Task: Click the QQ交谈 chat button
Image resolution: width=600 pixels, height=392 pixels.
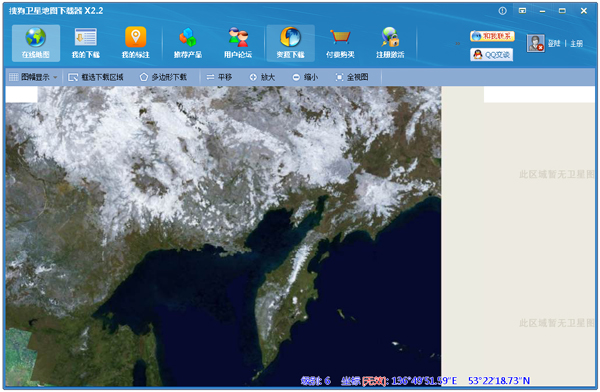Action: (492, 55)
